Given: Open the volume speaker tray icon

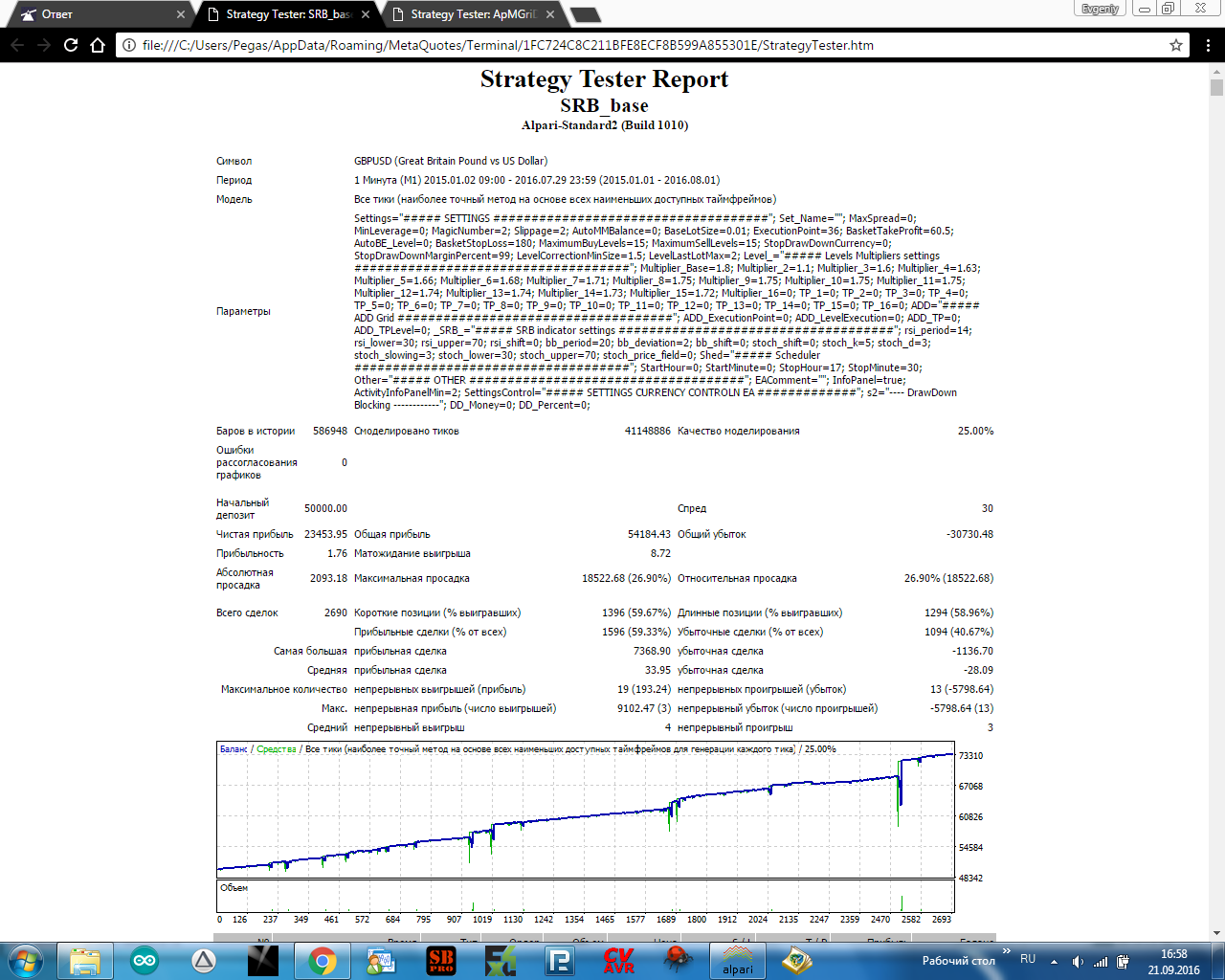Looking at the screenshot, I should click(x=1078, y=962).
